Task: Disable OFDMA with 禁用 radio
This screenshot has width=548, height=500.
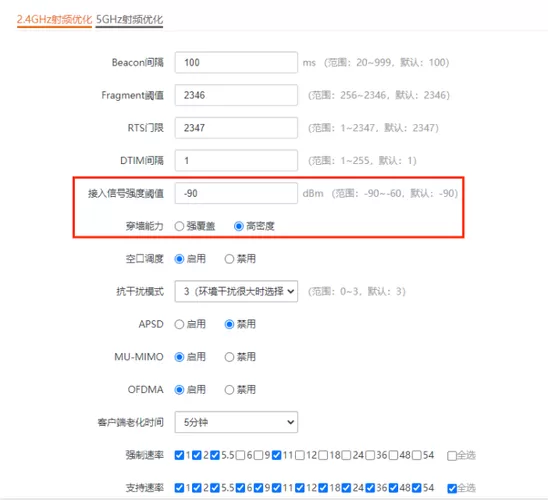Action: (x=229, y=390)
